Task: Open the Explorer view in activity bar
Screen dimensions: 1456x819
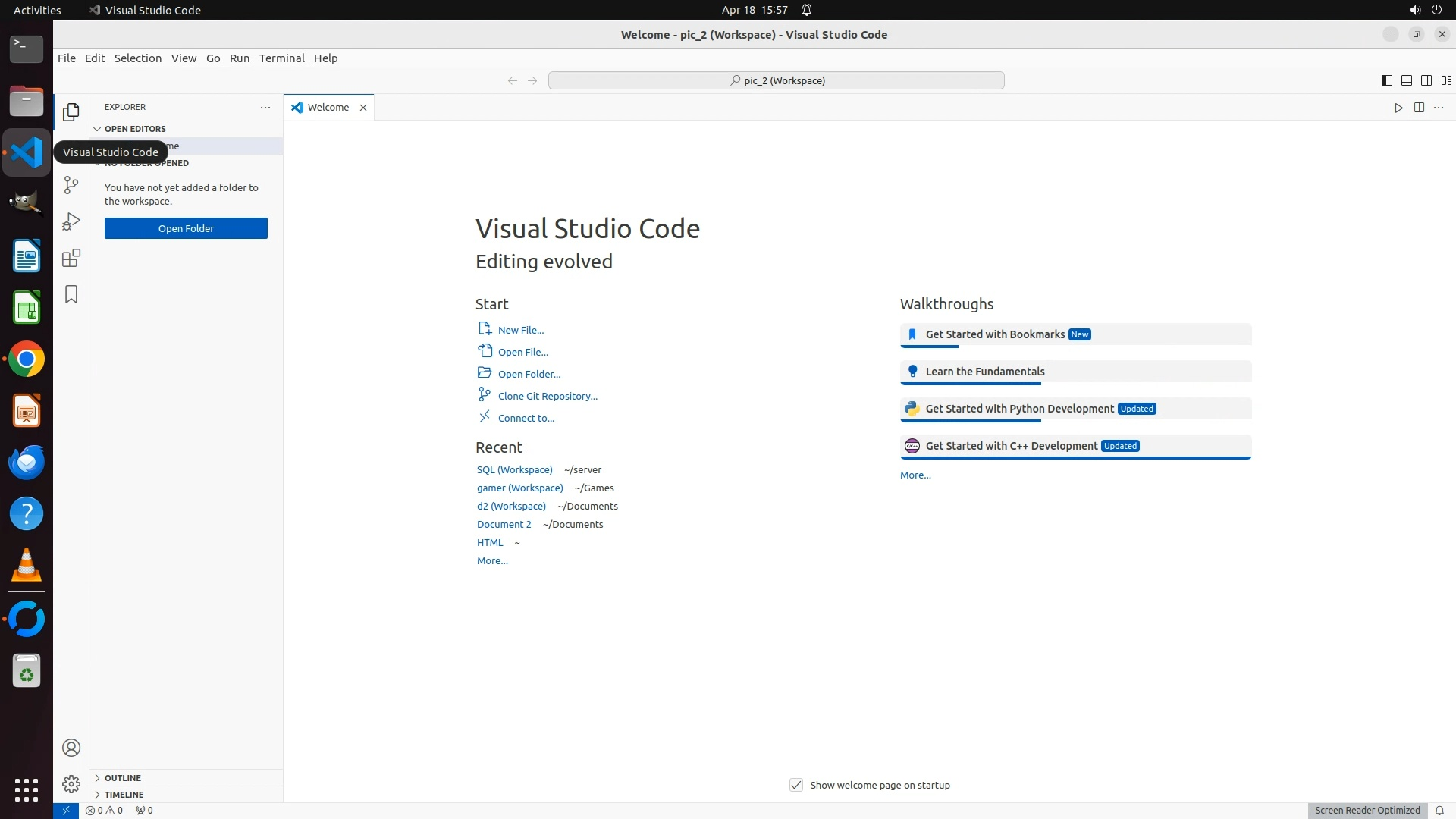Action: 71,112
